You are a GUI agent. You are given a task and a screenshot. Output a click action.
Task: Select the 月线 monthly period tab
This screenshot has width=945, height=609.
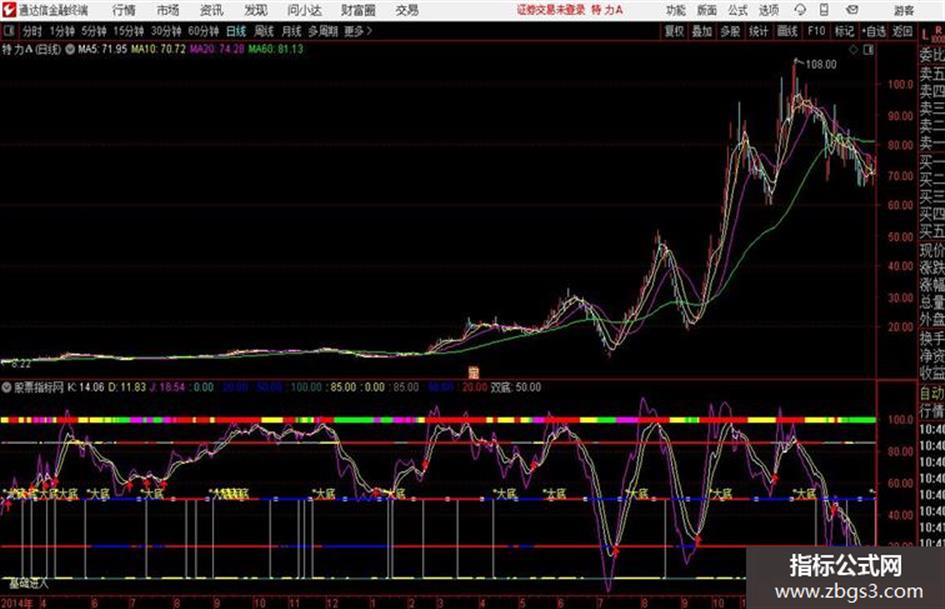coord(292,31)
